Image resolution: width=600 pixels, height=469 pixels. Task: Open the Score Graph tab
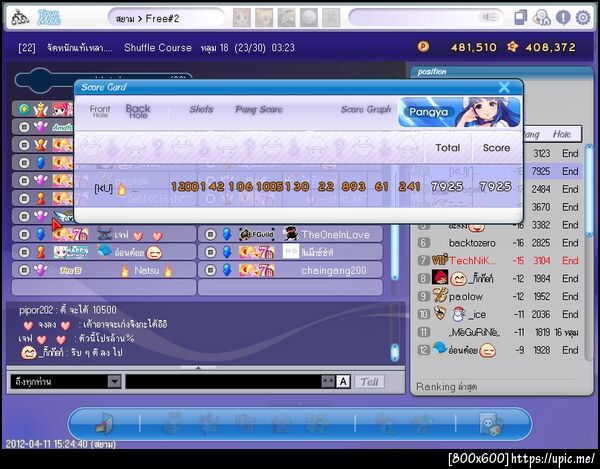pos(366,110)
